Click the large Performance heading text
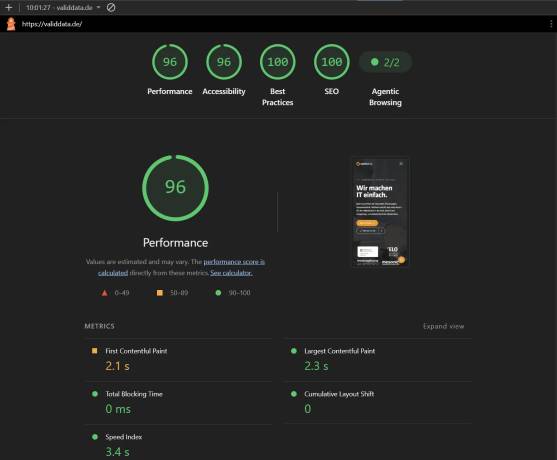557x460 pixels. [175, 243]
